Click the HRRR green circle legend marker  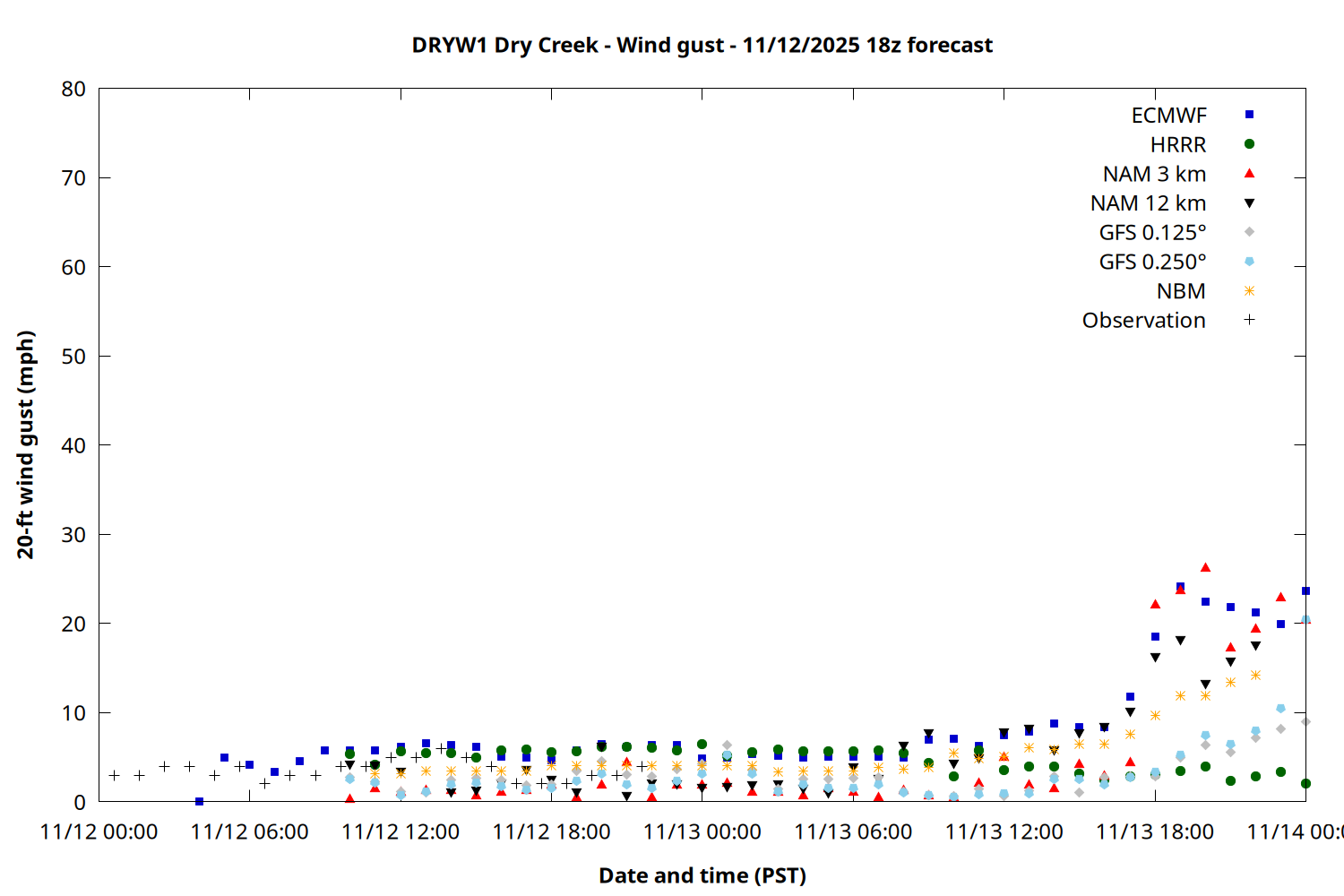point(1249,144)
